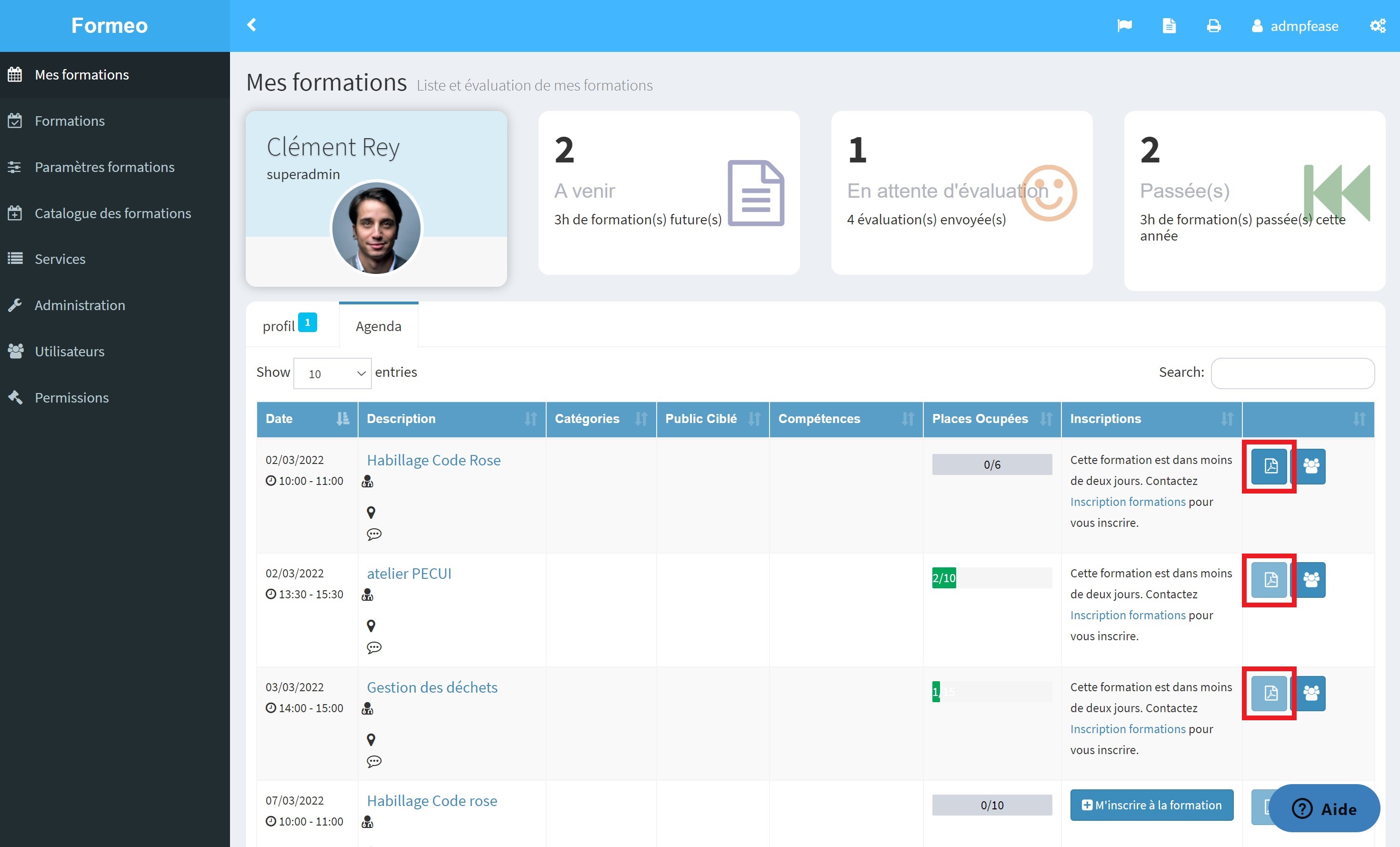Click the 0/10 places bar for 07/03/2022
1400x847 pixels.
[992, 805]
